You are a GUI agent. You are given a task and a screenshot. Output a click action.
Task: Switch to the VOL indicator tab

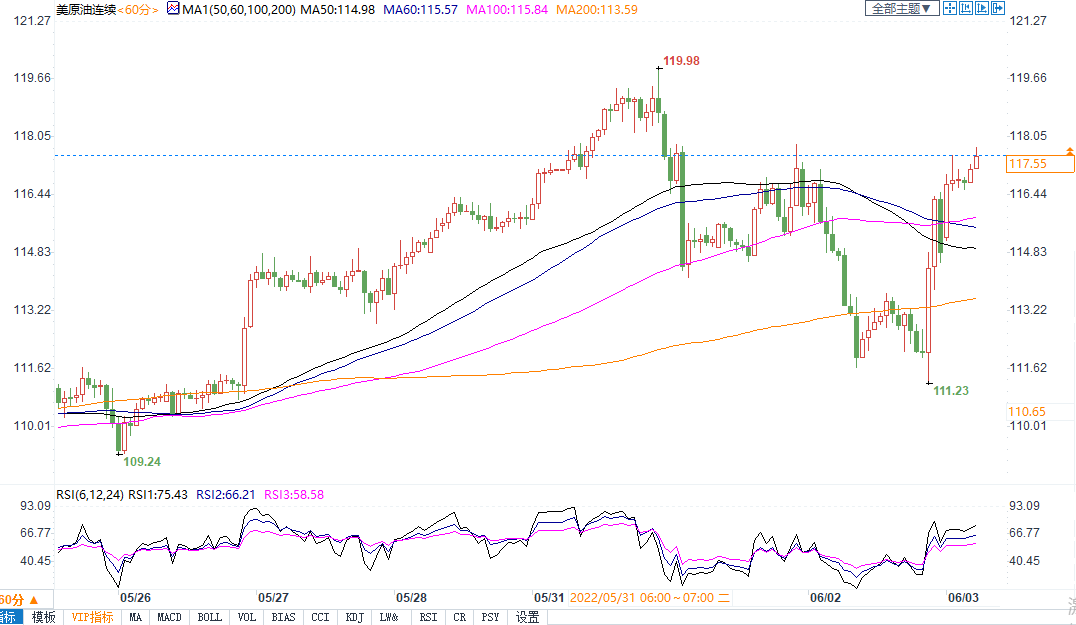click(x=246, y=617)
